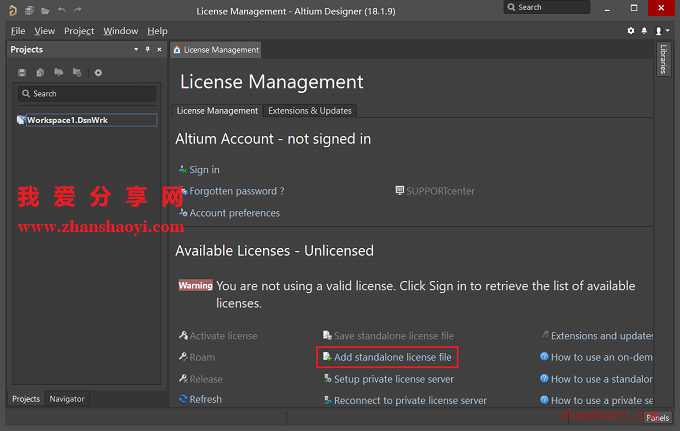Click the Undo arrow in title bar
Screen dimensions: 680x431
pos(62,10)
